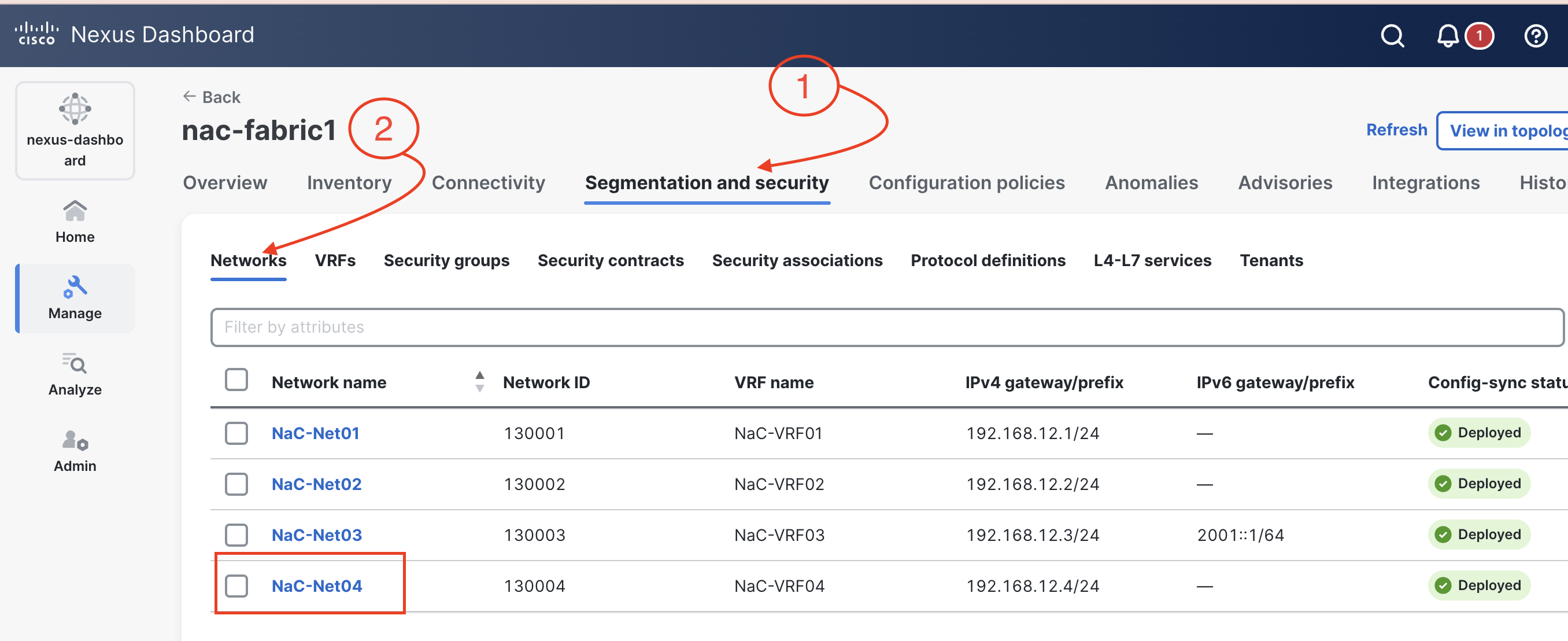The image size is (1568, 641).
Task: Open the Configuration policies tab
Action: coord(967,183)
